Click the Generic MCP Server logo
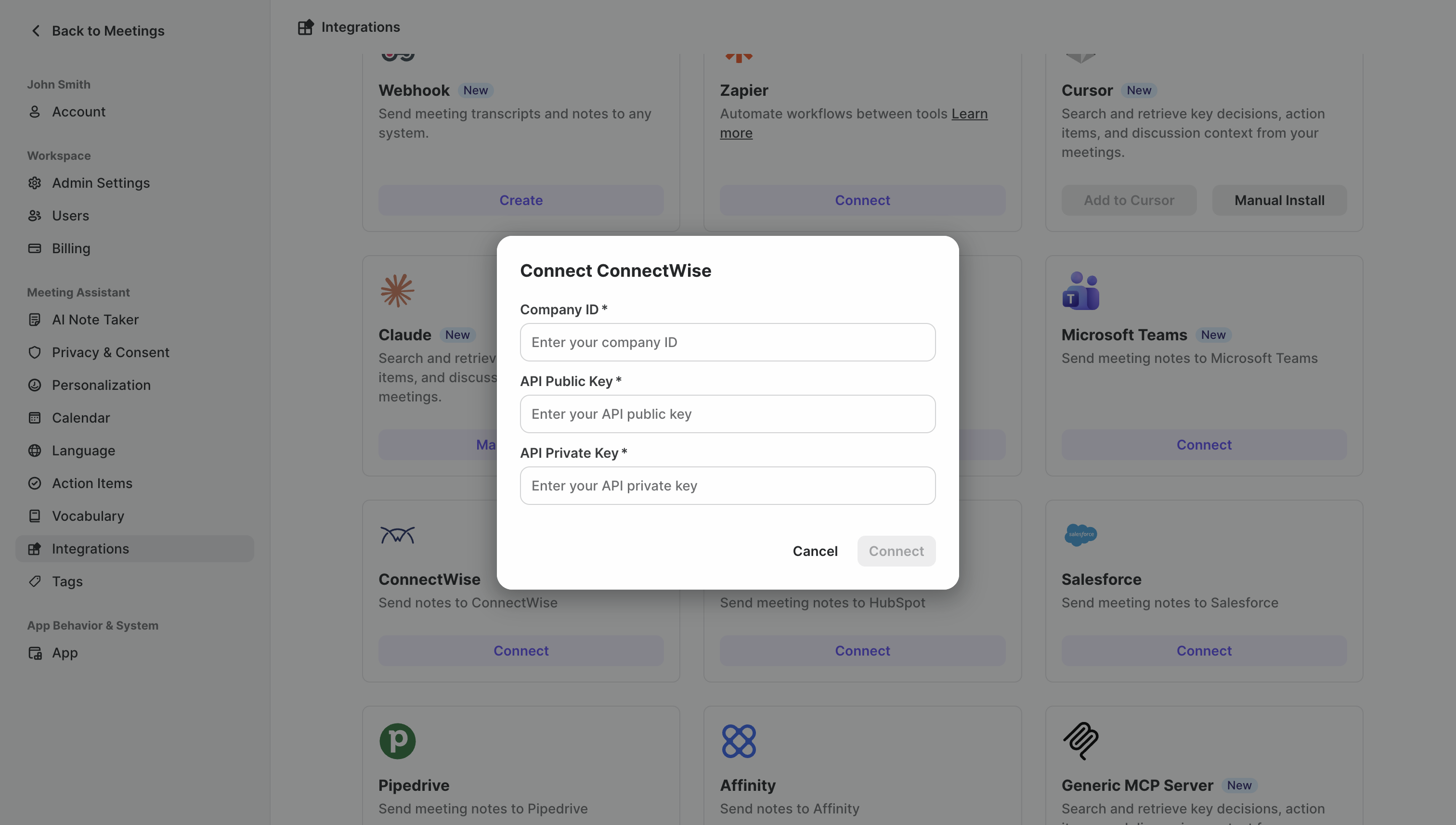This screenshot has height=825, width=1456. tap(1080, 741)
